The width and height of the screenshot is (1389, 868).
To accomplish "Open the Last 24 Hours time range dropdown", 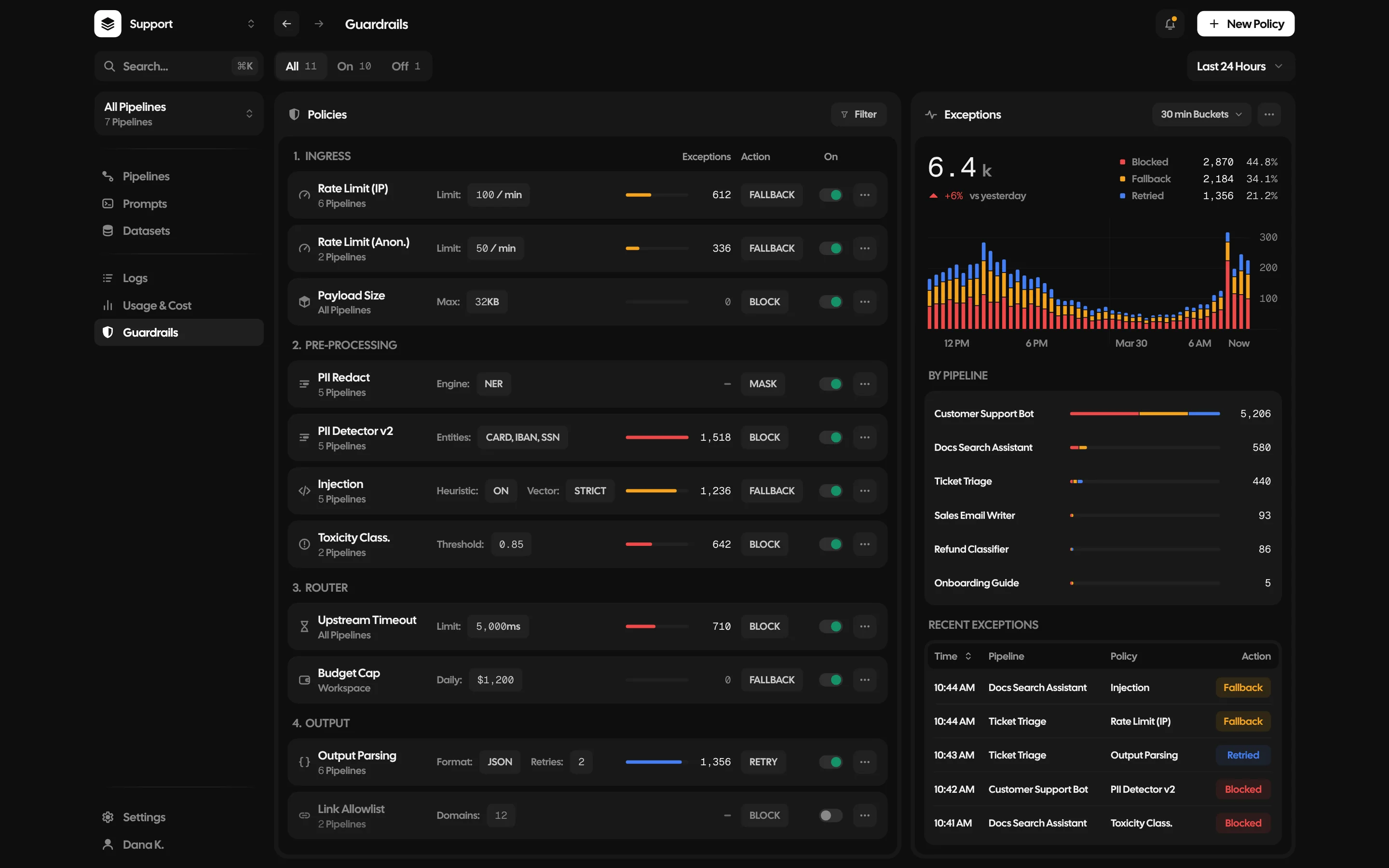I will (1240, 67).
